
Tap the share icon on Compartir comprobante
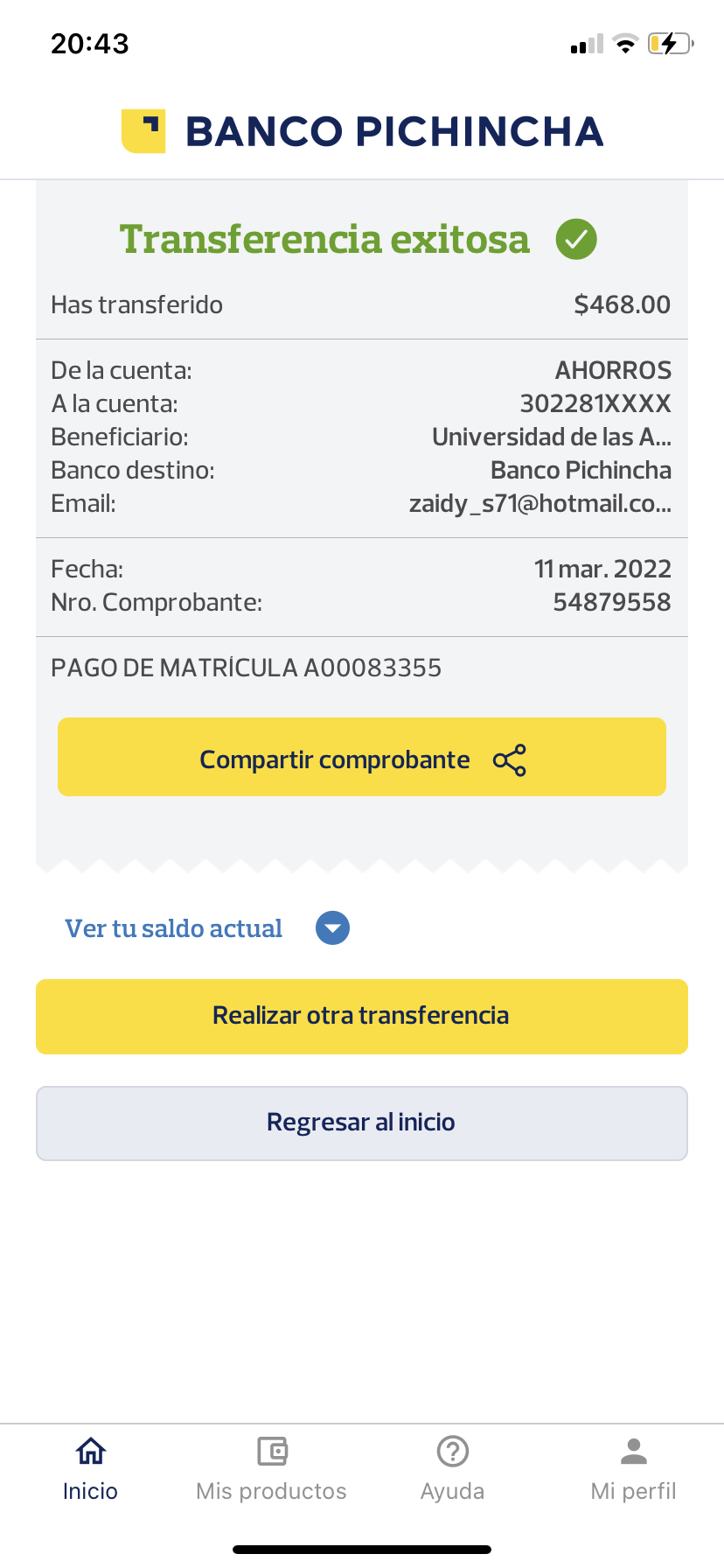tap(510, 760)
